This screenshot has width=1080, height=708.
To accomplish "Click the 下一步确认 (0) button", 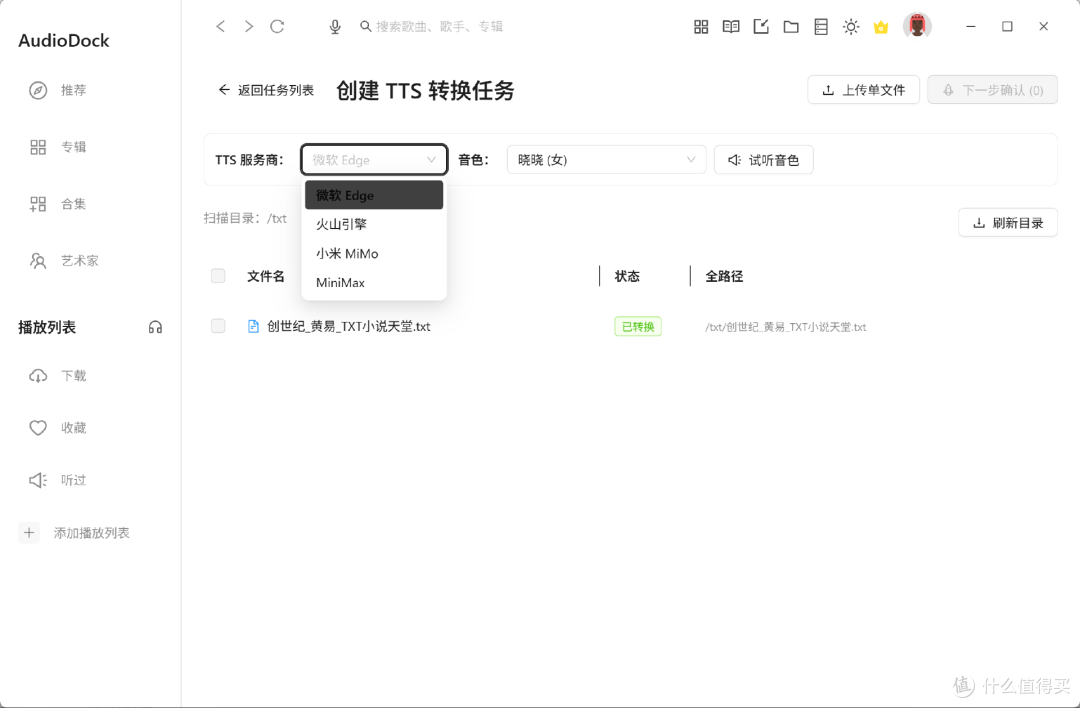I will point(993,90).
